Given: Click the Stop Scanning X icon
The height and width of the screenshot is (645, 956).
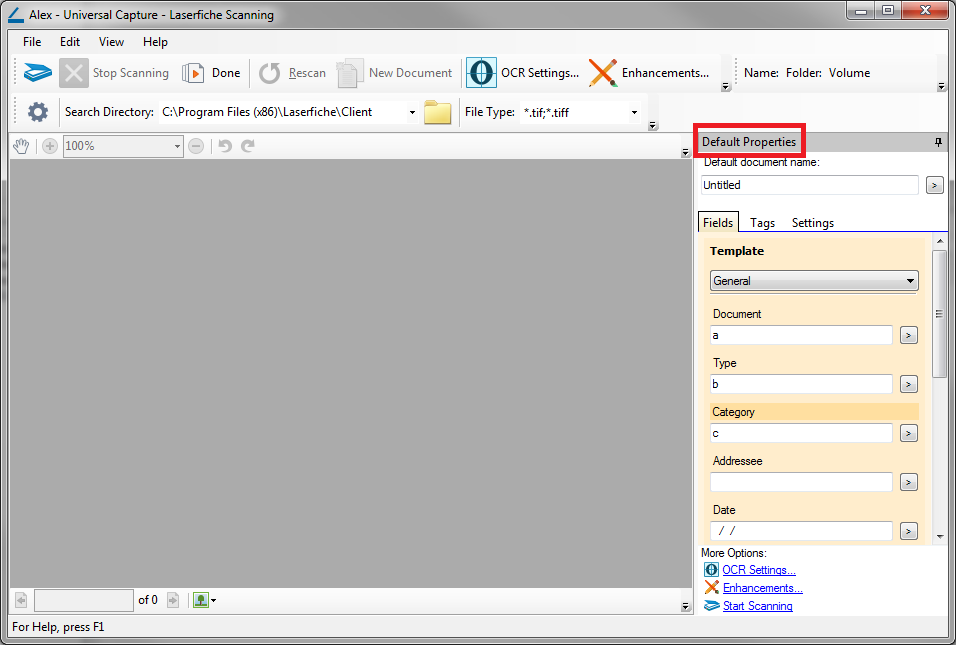Looking at the screenshot, I should tap(74, 73).
